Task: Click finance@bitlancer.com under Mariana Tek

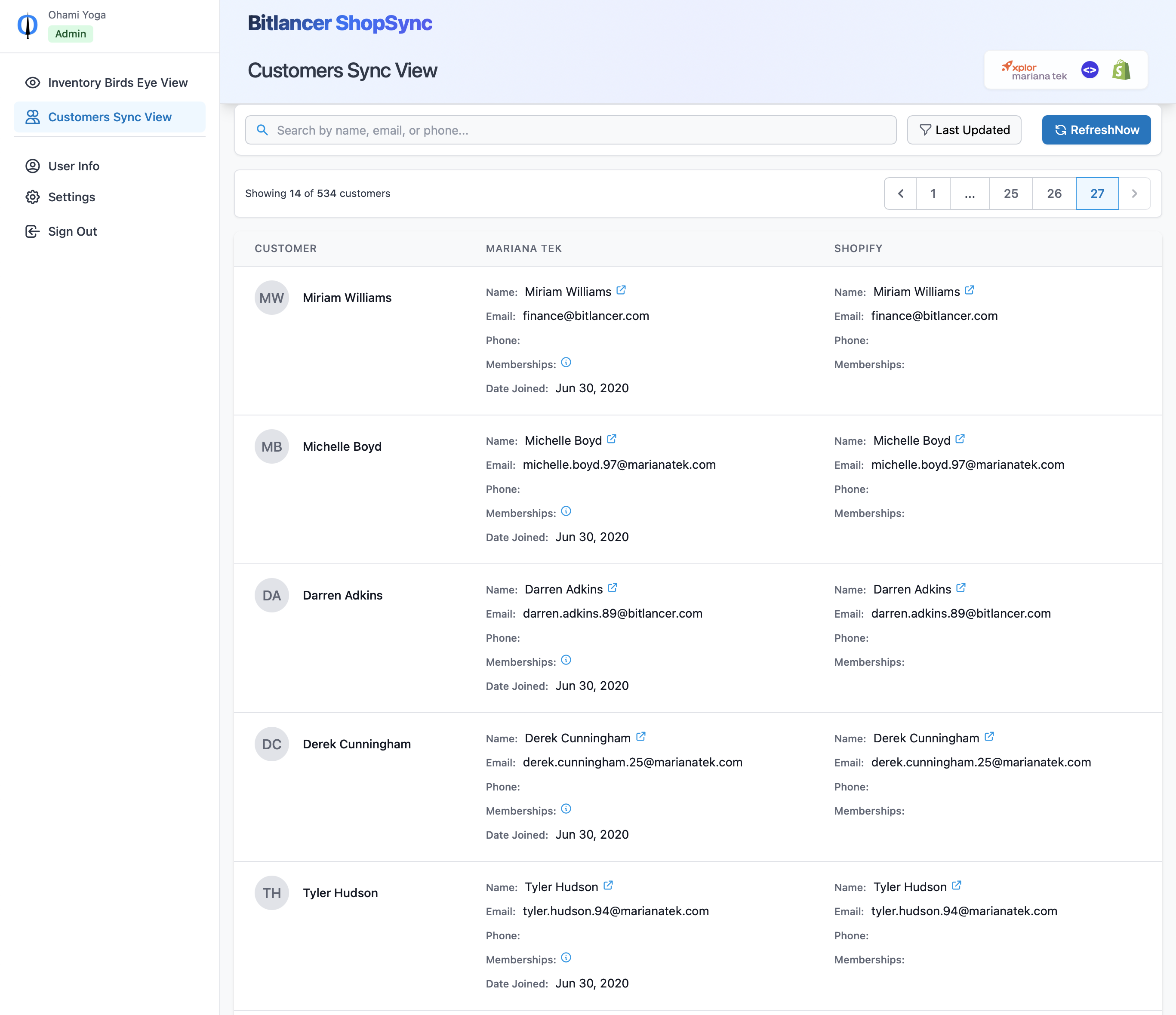Action: (586, 316)
